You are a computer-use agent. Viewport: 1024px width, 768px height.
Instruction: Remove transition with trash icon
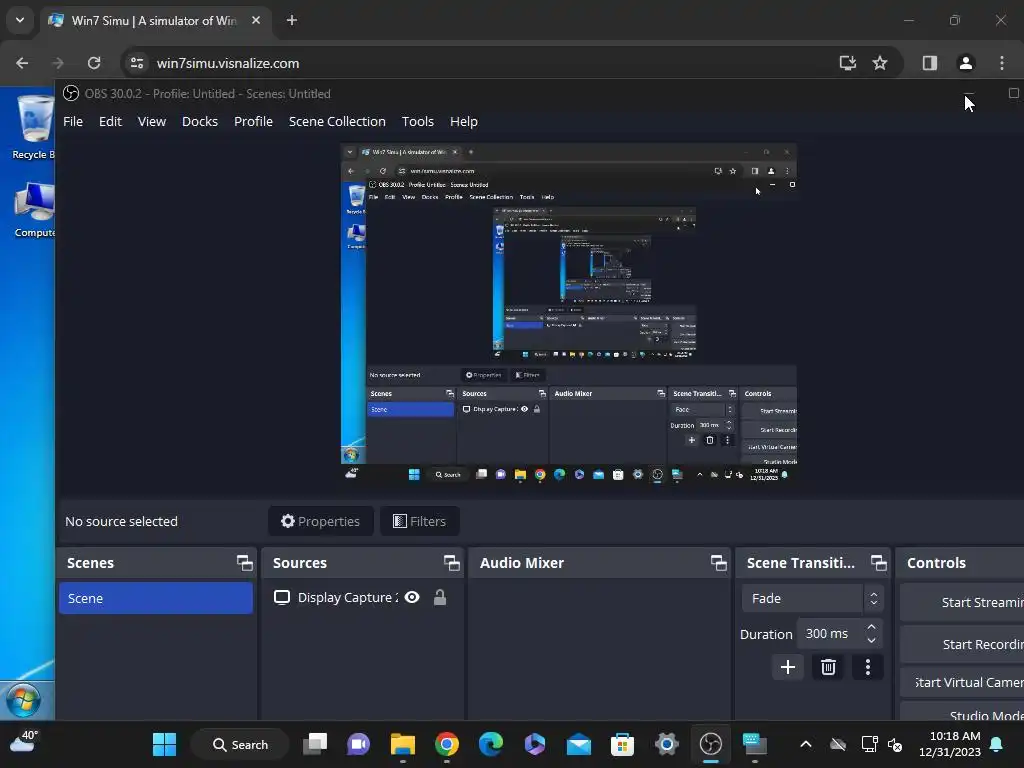click(828, 667)
